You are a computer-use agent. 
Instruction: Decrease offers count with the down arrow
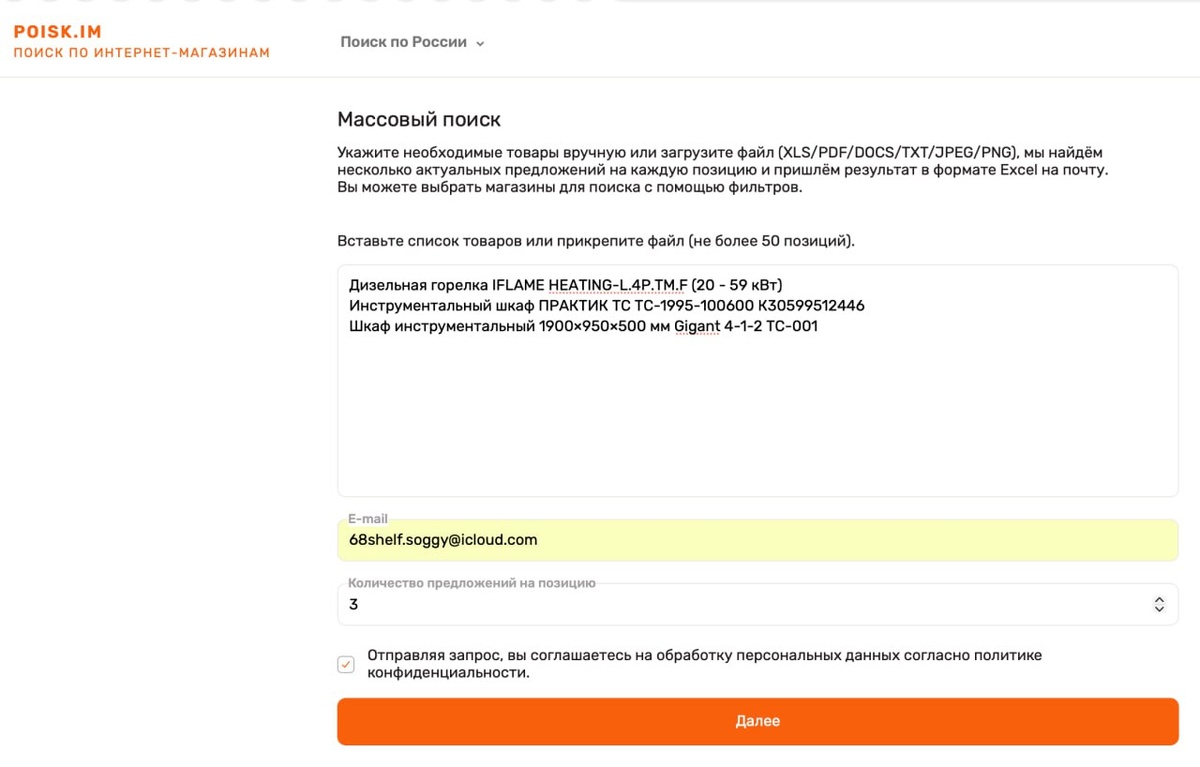coord(1159,609)
